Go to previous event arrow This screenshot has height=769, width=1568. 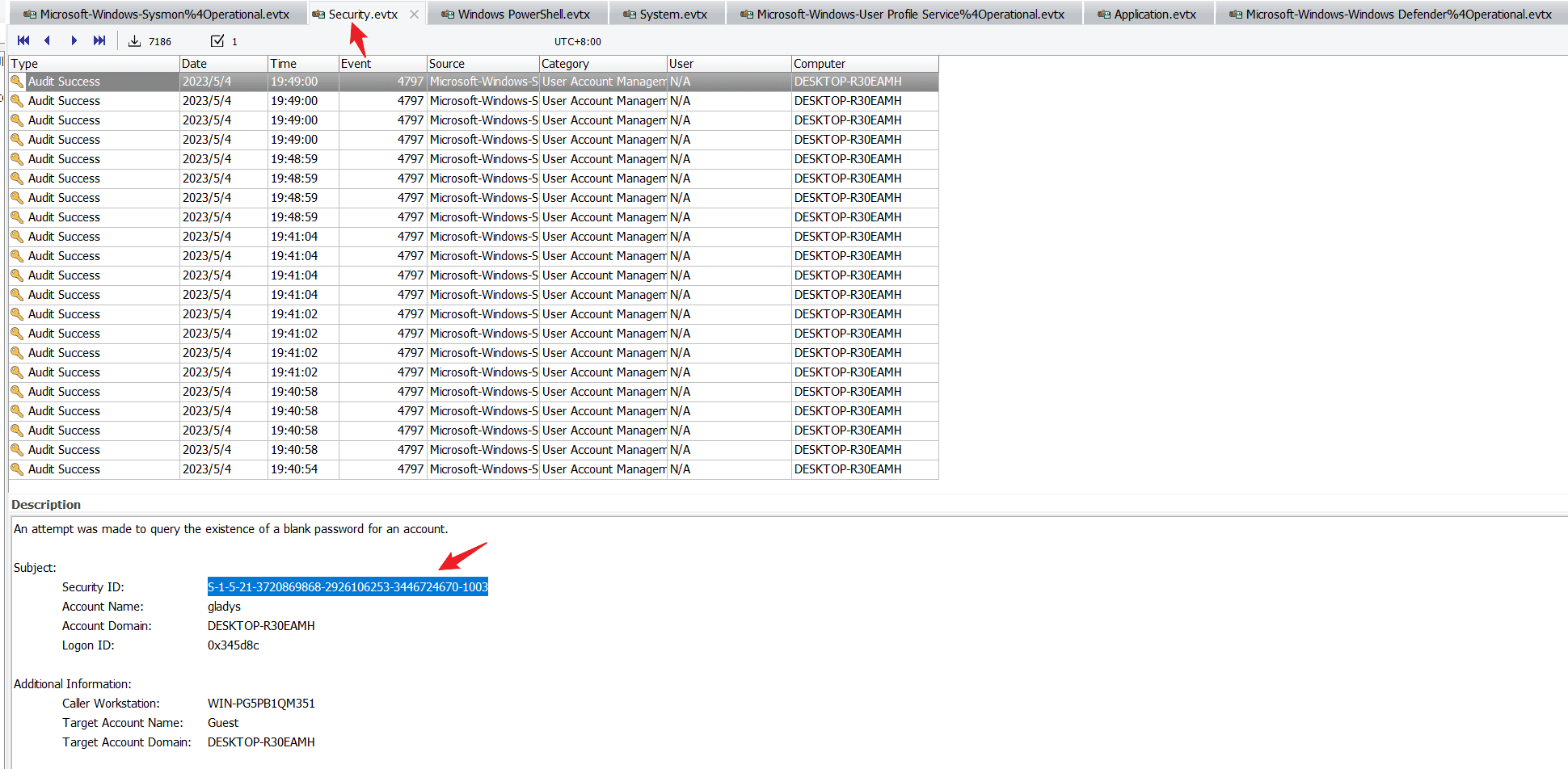coord(48,41)
